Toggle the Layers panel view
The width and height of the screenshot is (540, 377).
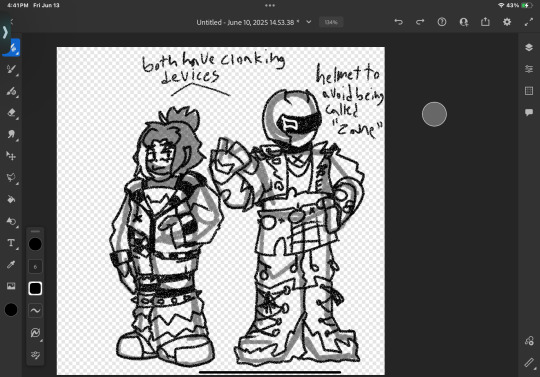pyautogui.click(x=529, y=47)
